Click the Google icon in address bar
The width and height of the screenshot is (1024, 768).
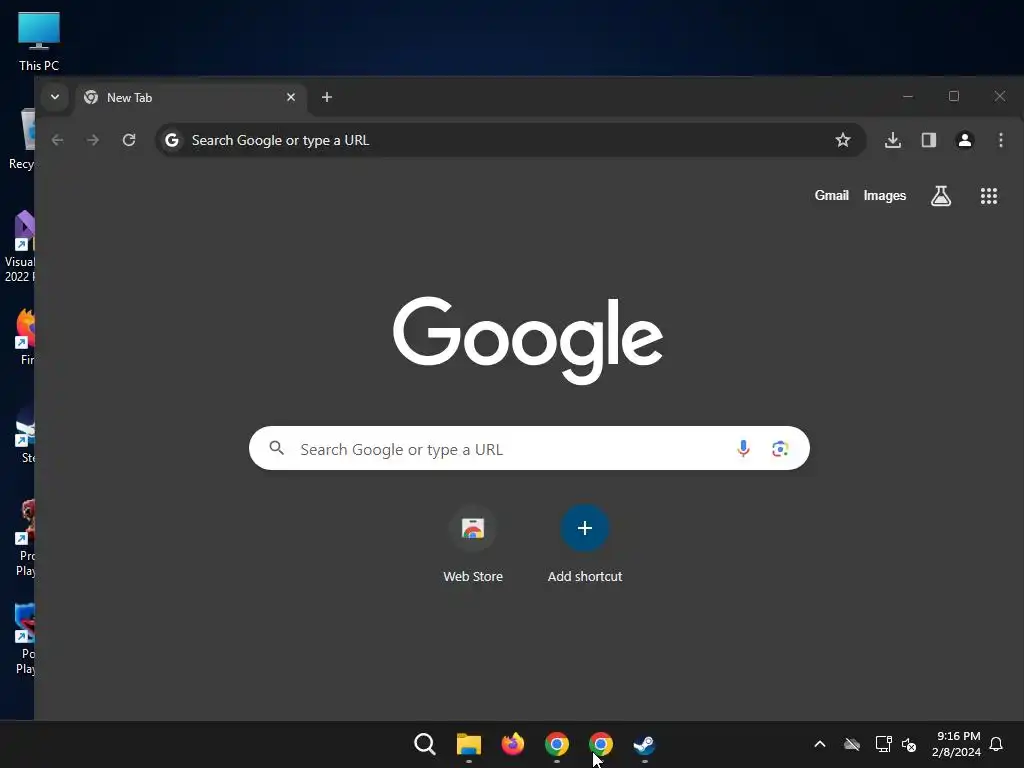[x=172, y=140]
